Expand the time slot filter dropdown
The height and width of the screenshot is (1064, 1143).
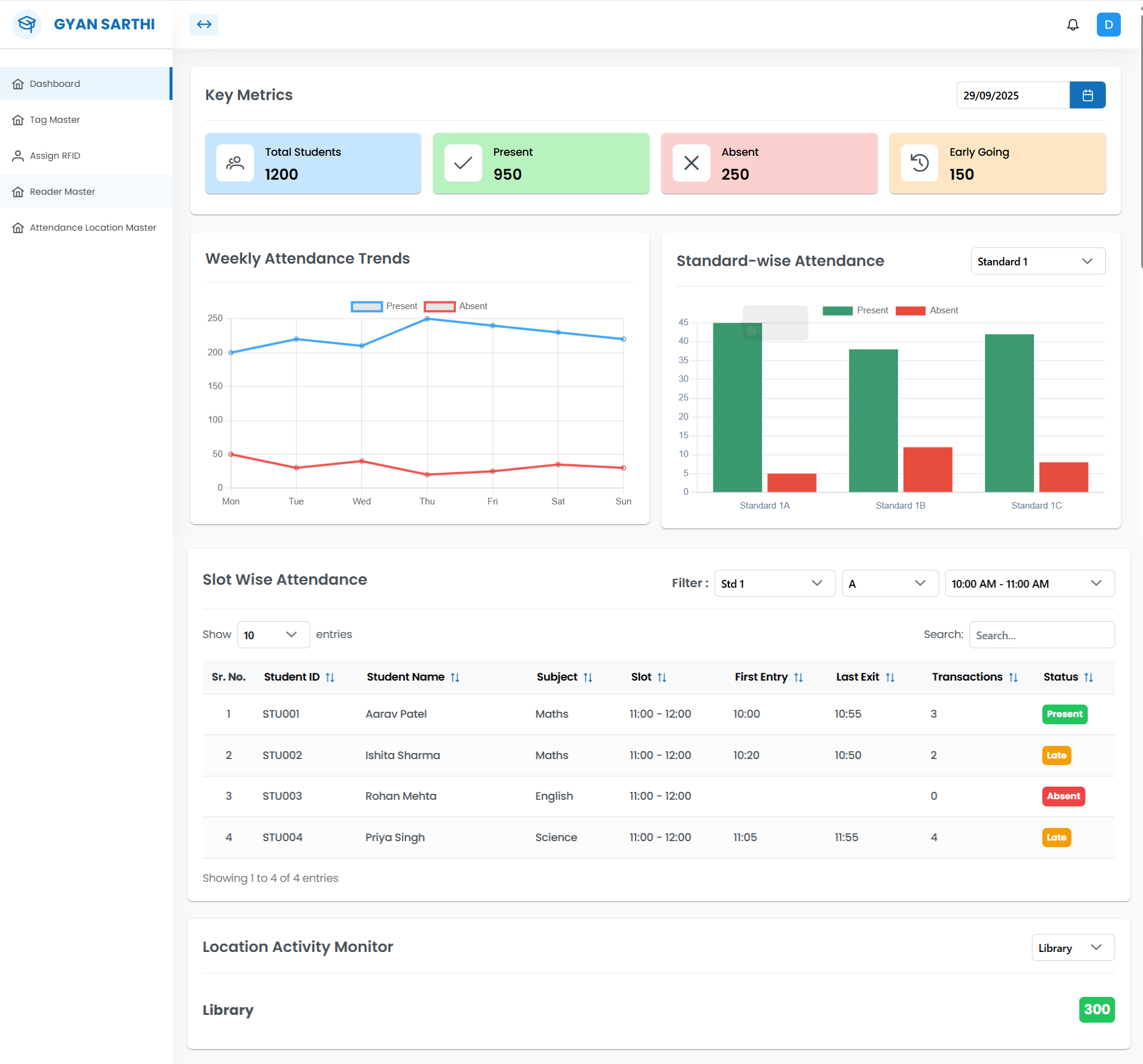click(x=1029, y=584)
